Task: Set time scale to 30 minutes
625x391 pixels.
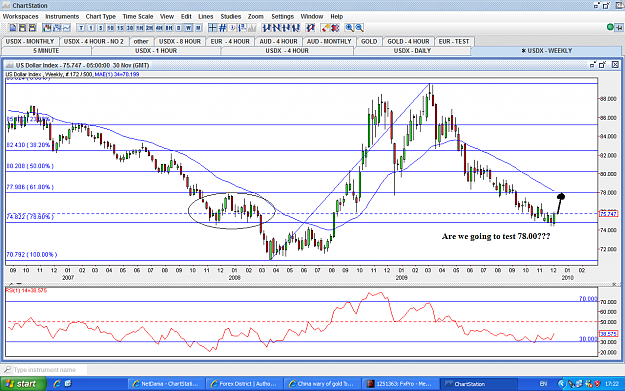Action: point(130,28)
